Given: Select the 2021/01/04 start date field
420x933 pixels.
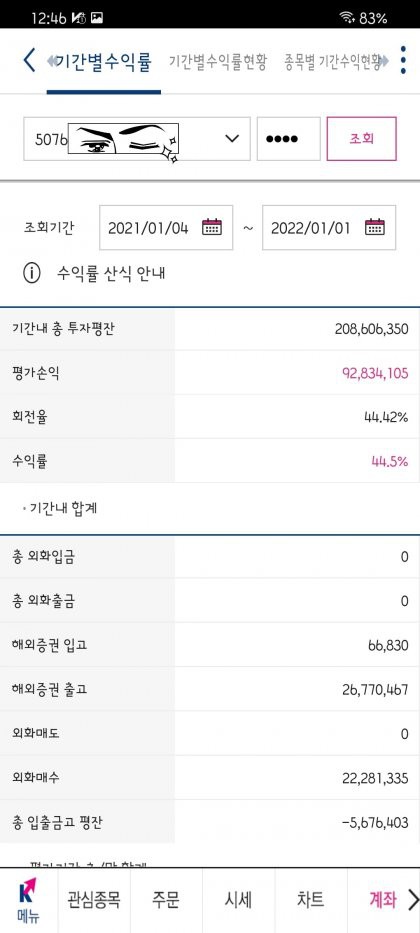Looking at the screenshot, I should pos(166,227).
